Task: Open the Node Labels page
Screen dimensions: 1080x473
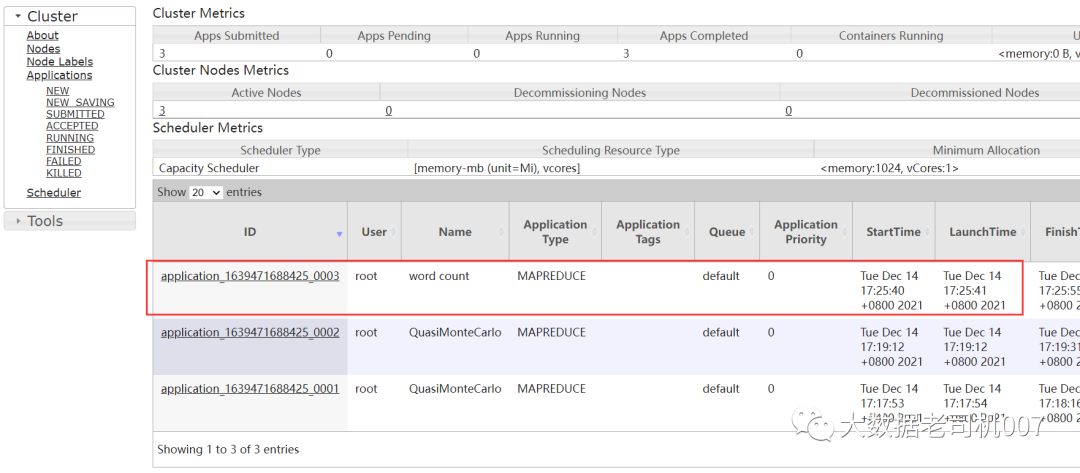Action: coord(60,62)
